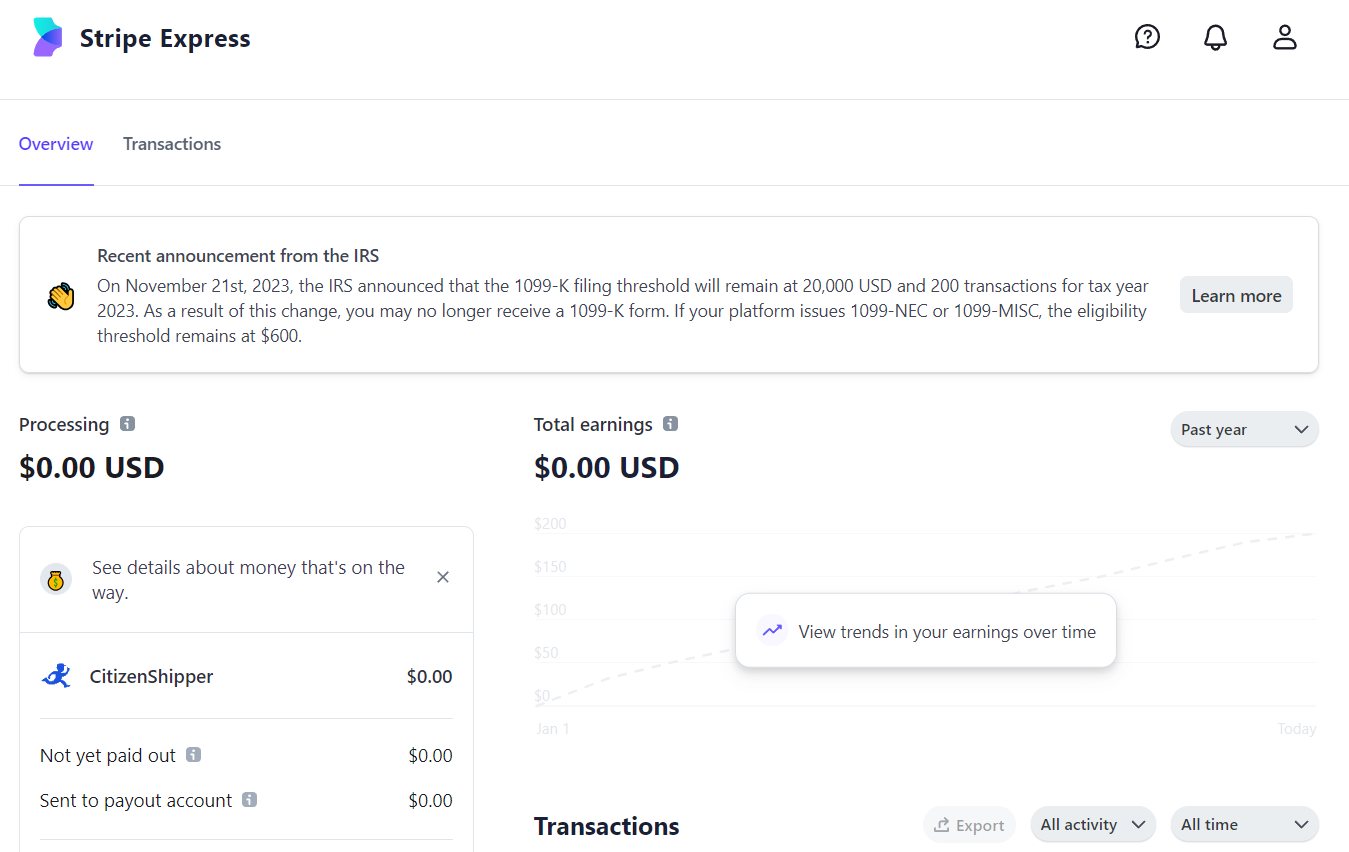
Task: Click the CitizenShipper running figure icon
Action: pyautogui.click(x=56, y=676)
